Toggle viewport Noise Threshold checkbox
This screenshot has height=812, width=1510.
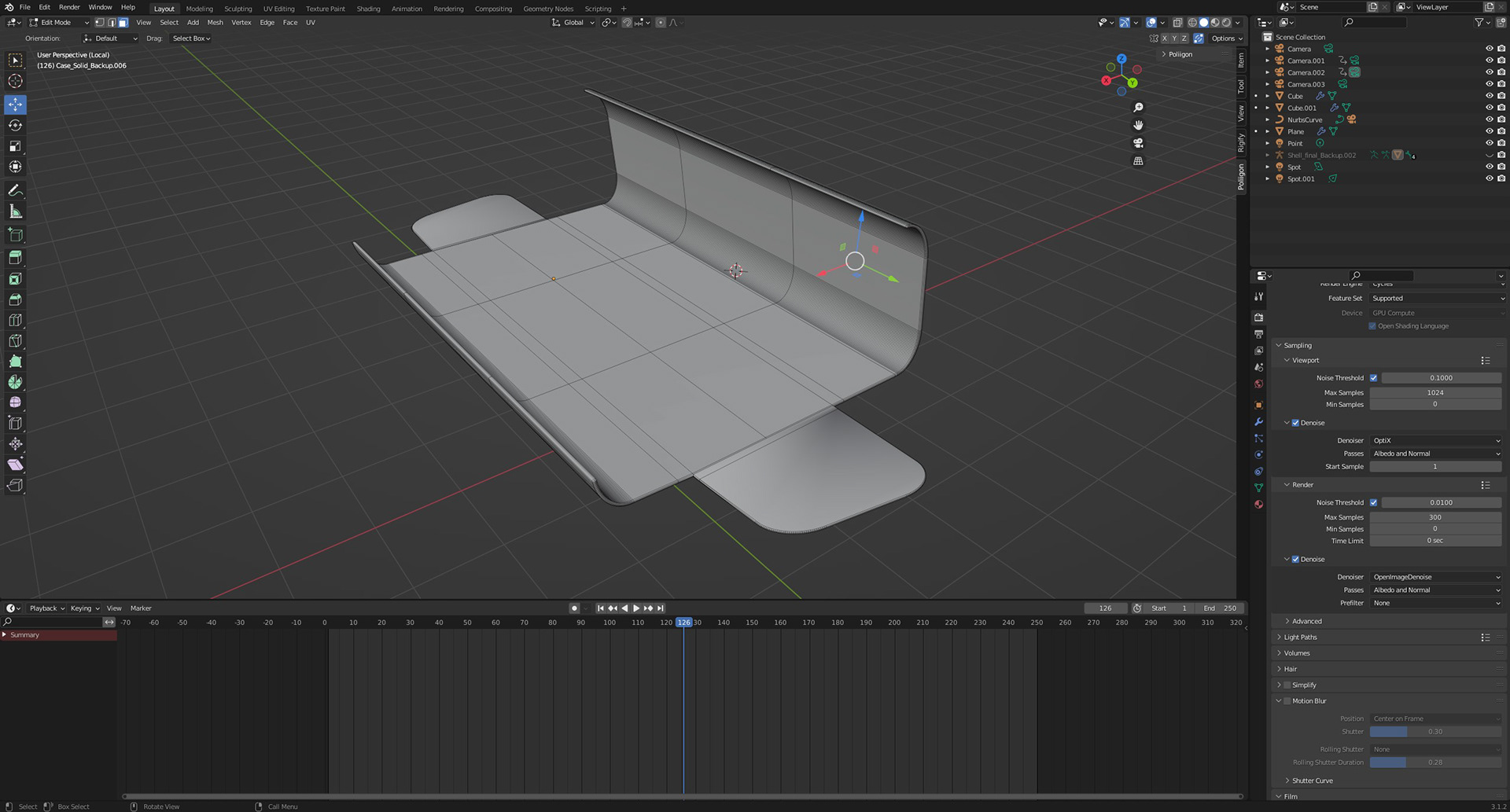pyautogui.click(x=1373, y=378)
